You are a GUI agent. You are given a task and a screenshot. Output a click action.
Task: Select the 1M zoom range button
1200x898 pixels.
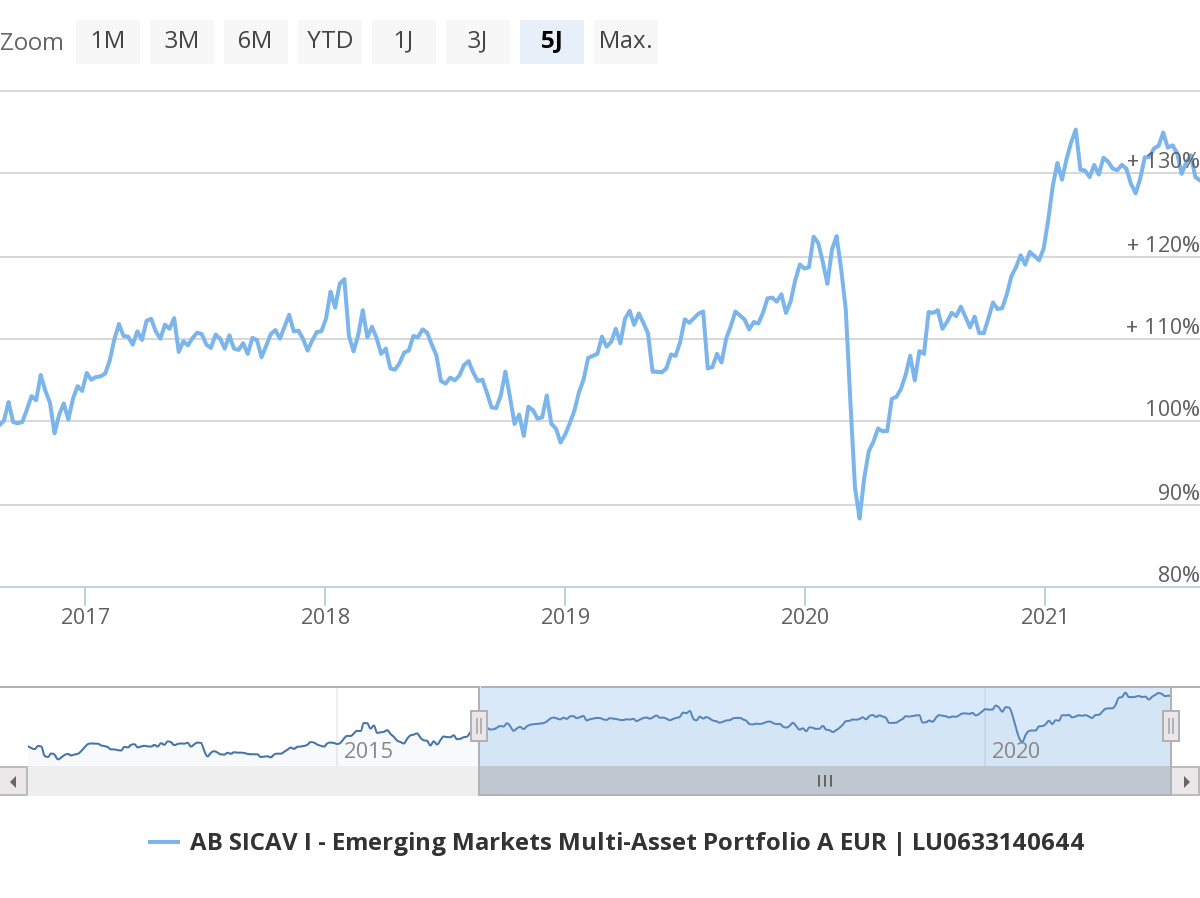click(x=108, y=41)
